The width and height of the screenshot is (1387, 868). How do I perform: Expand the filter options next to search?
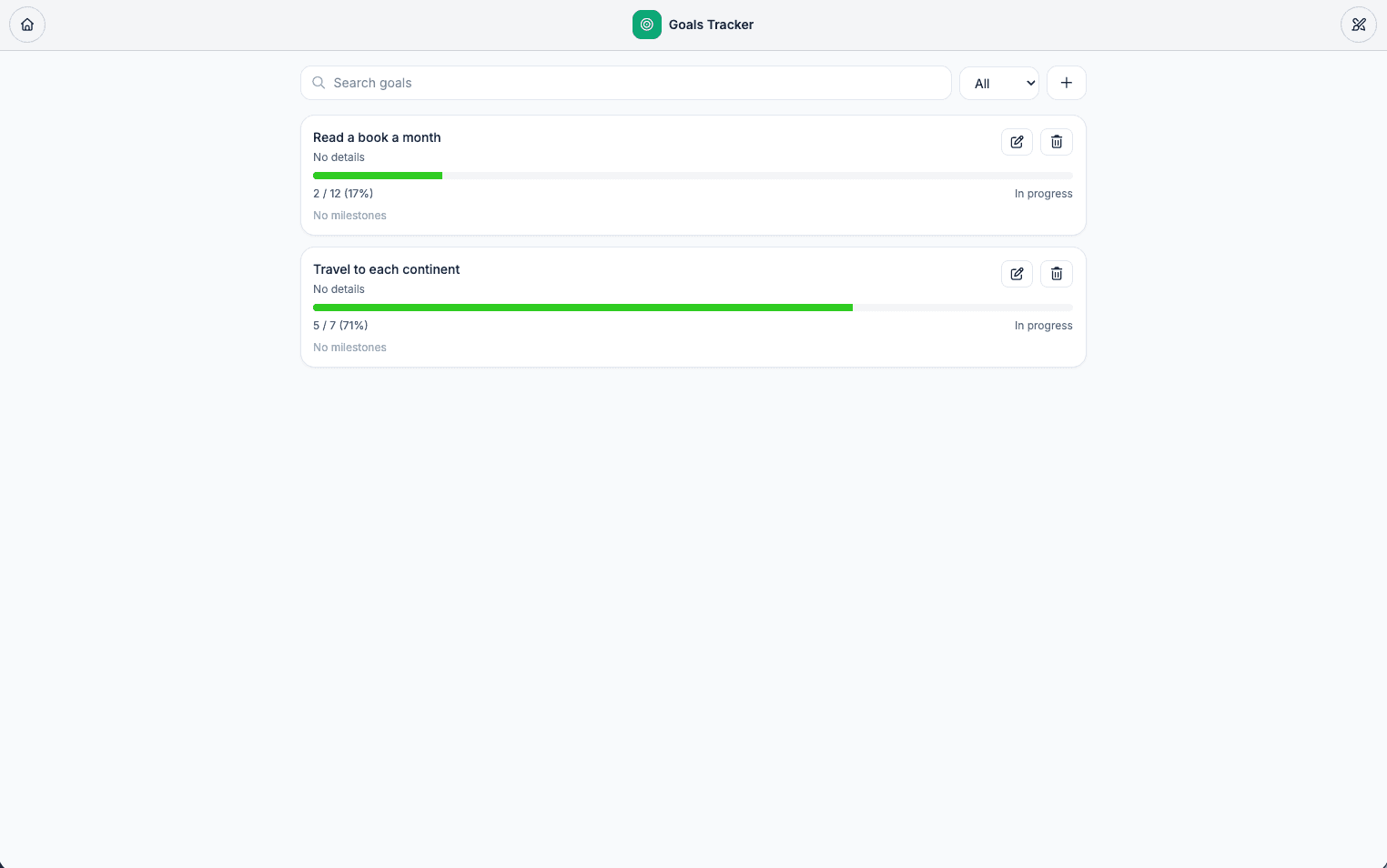click(999, 83)
